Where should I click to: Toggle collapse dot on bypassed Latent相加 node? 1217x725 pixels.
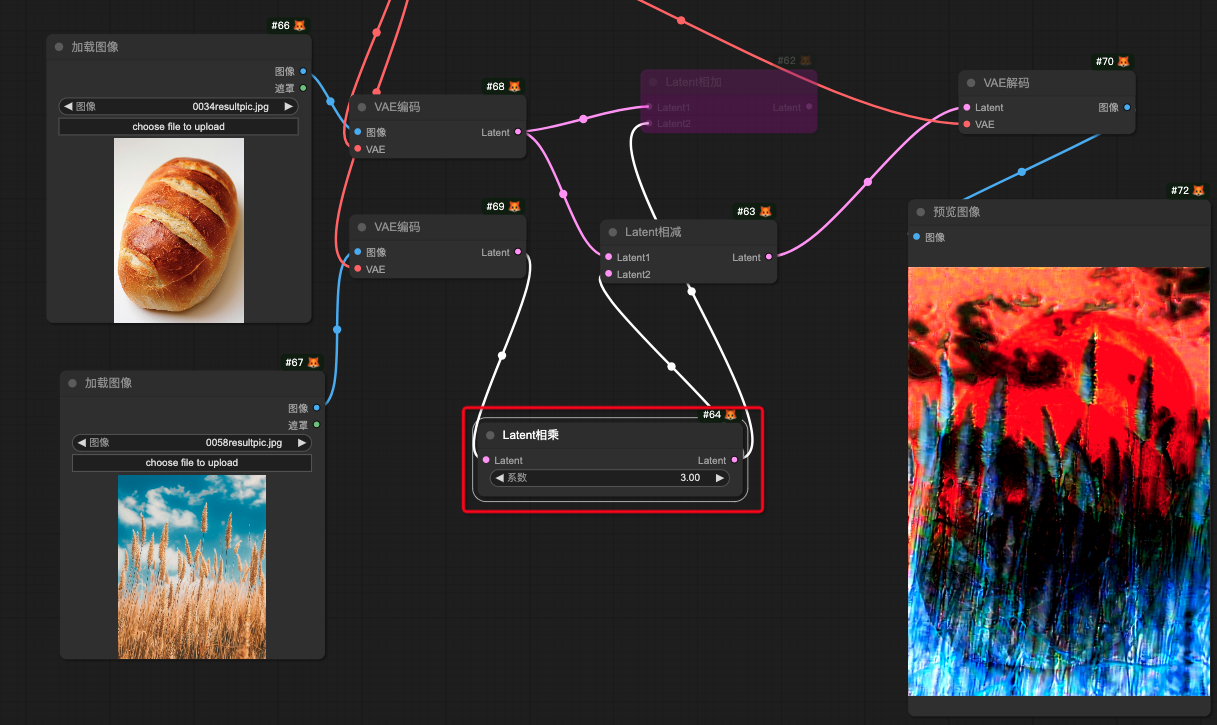coord(653,82)
